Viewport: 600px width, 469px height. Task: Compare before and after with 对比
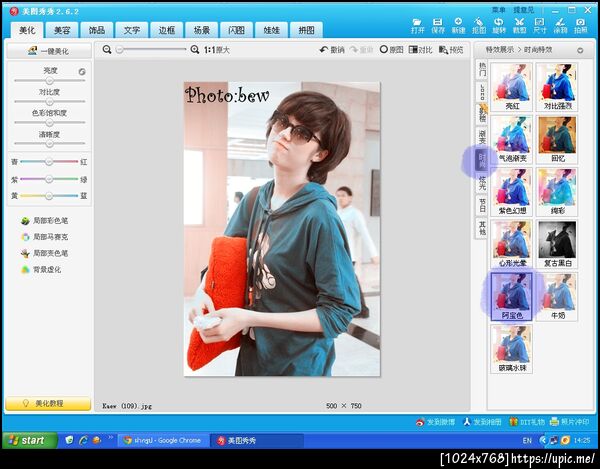click(x=421, y=50)
